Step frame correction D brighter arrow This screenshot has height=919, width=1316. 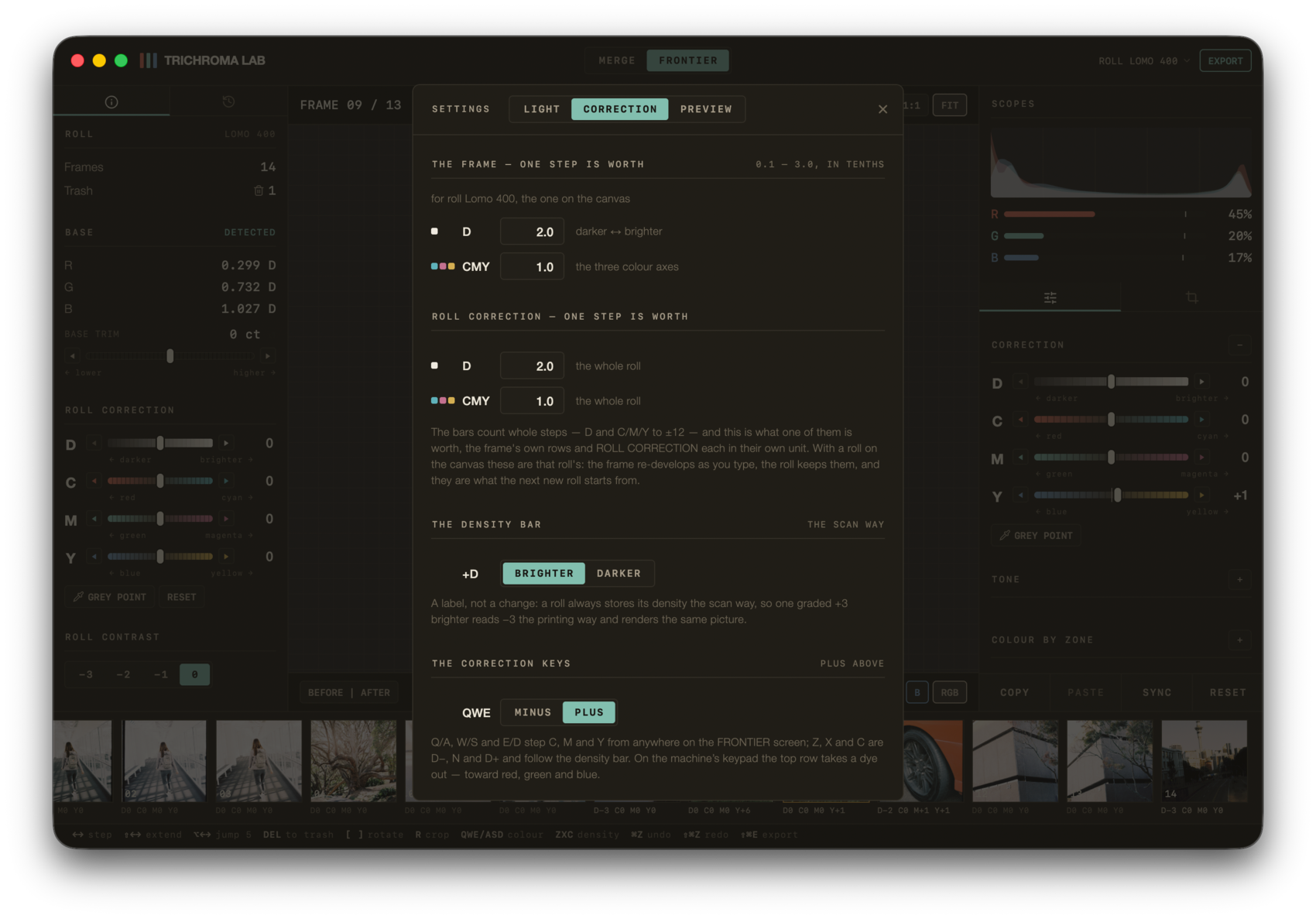tap(1201, 382)
